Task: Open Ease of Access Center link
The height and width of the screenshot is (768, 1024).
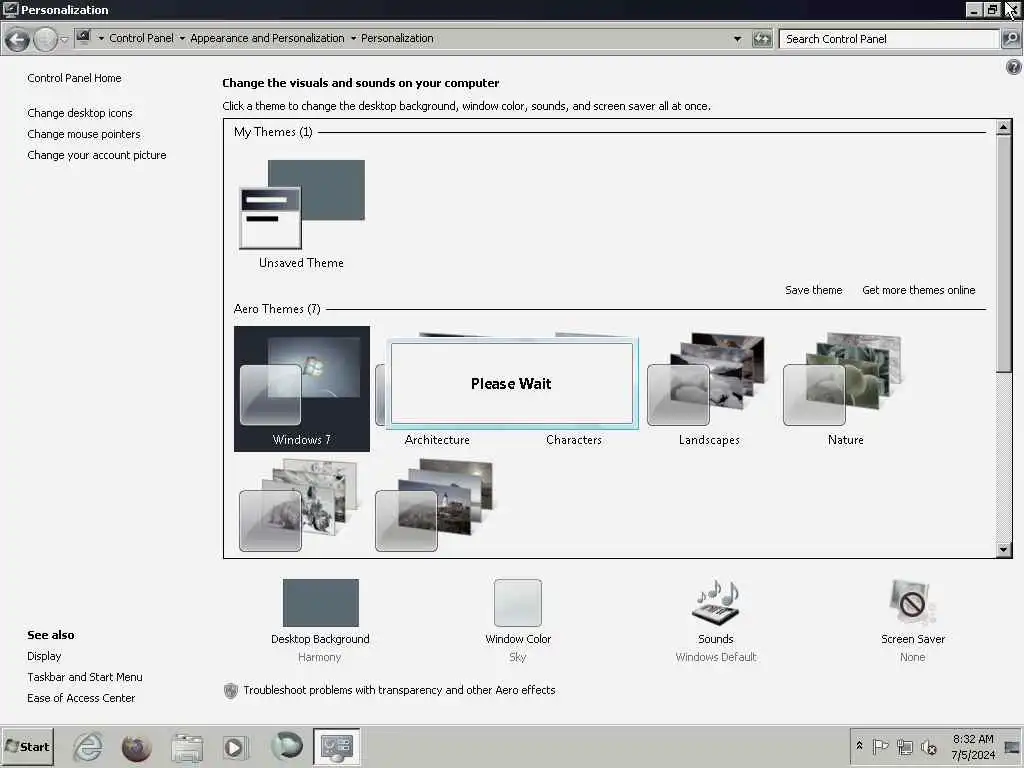Action: point(81,698)
